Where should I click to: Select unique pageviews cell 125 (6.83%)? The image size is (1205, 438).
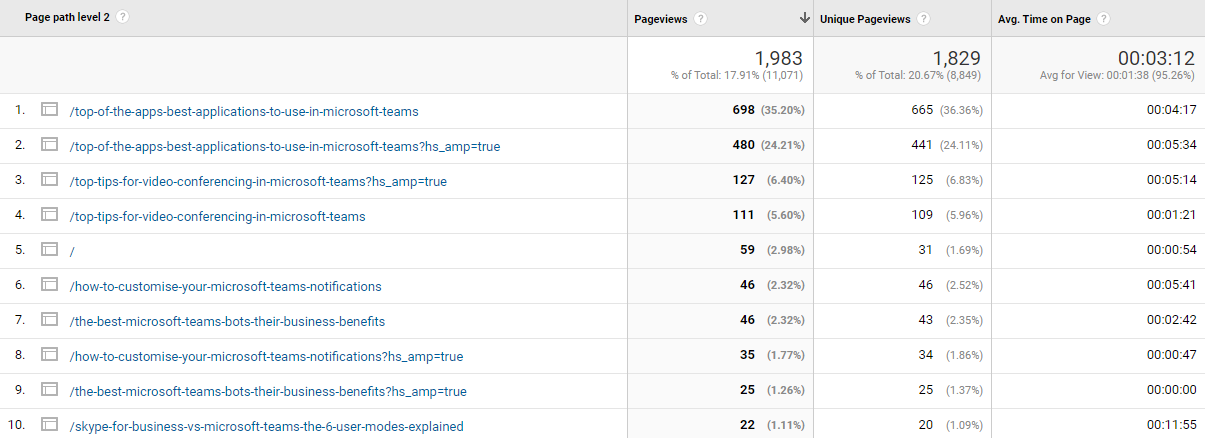coord(947,181)
